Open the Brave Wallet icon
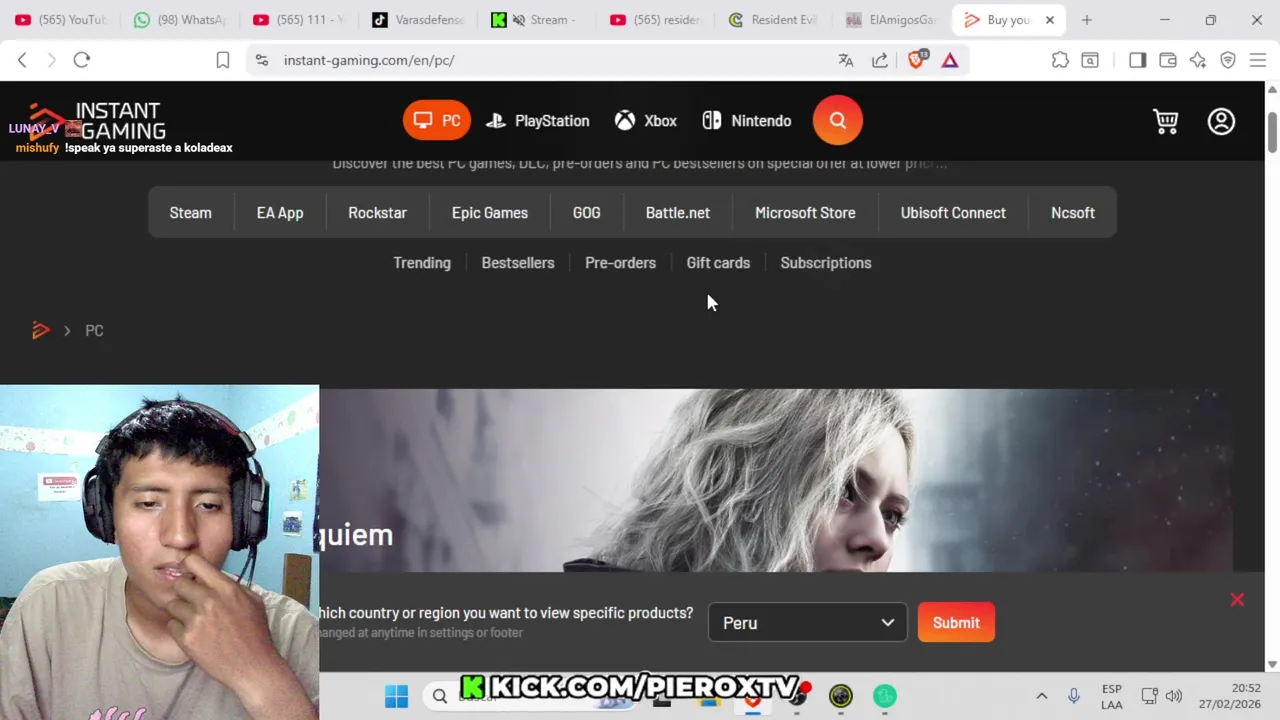 [1167, 60]
